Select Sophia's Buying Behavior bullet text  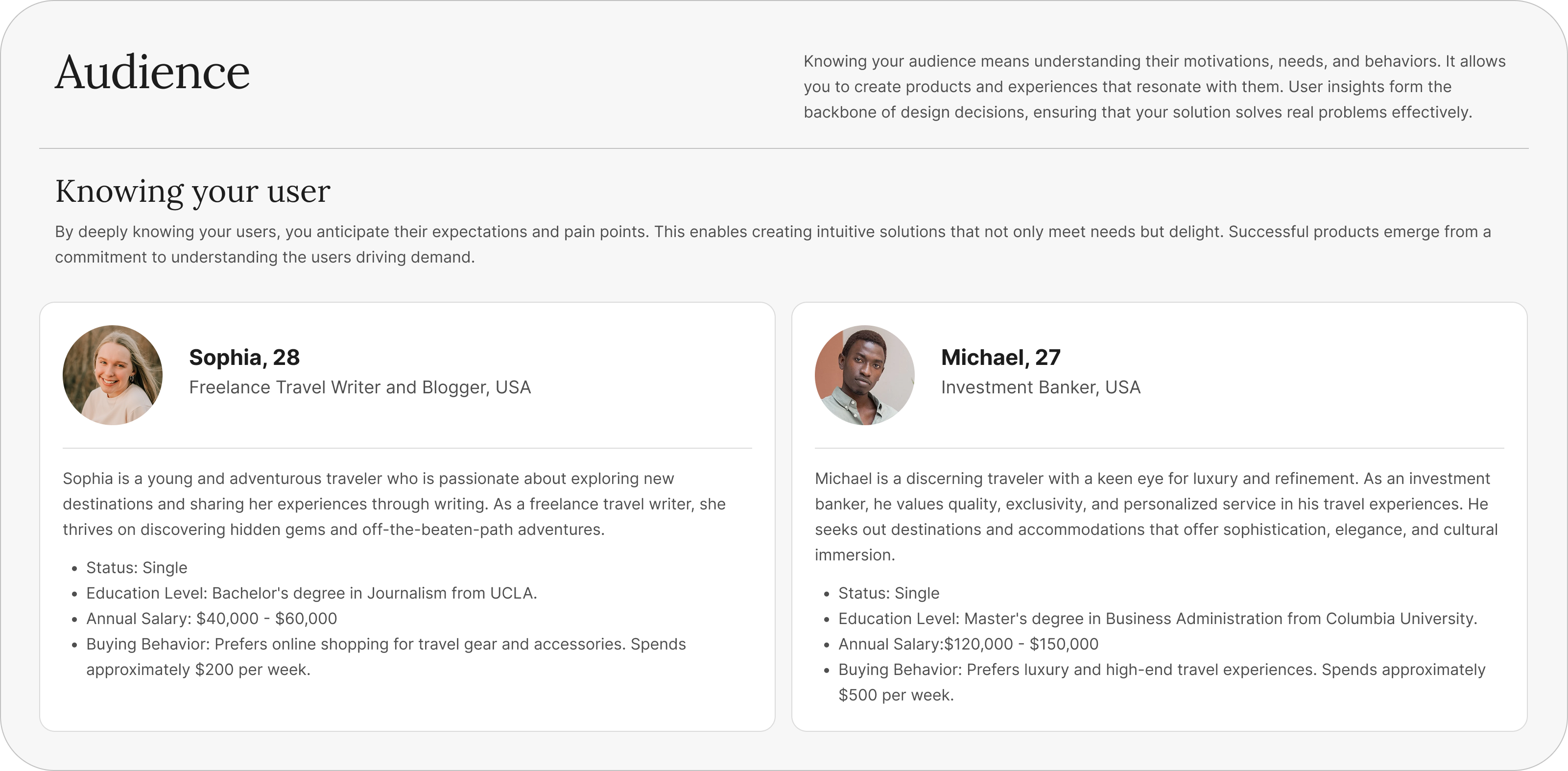coord(386,657)
